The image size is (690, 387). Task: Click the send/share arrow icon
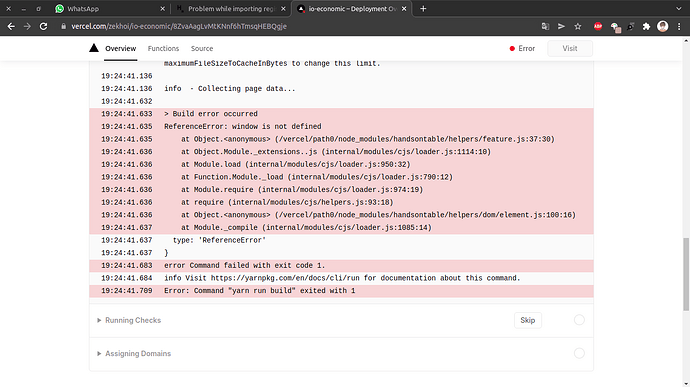click(x=561, y=26)
